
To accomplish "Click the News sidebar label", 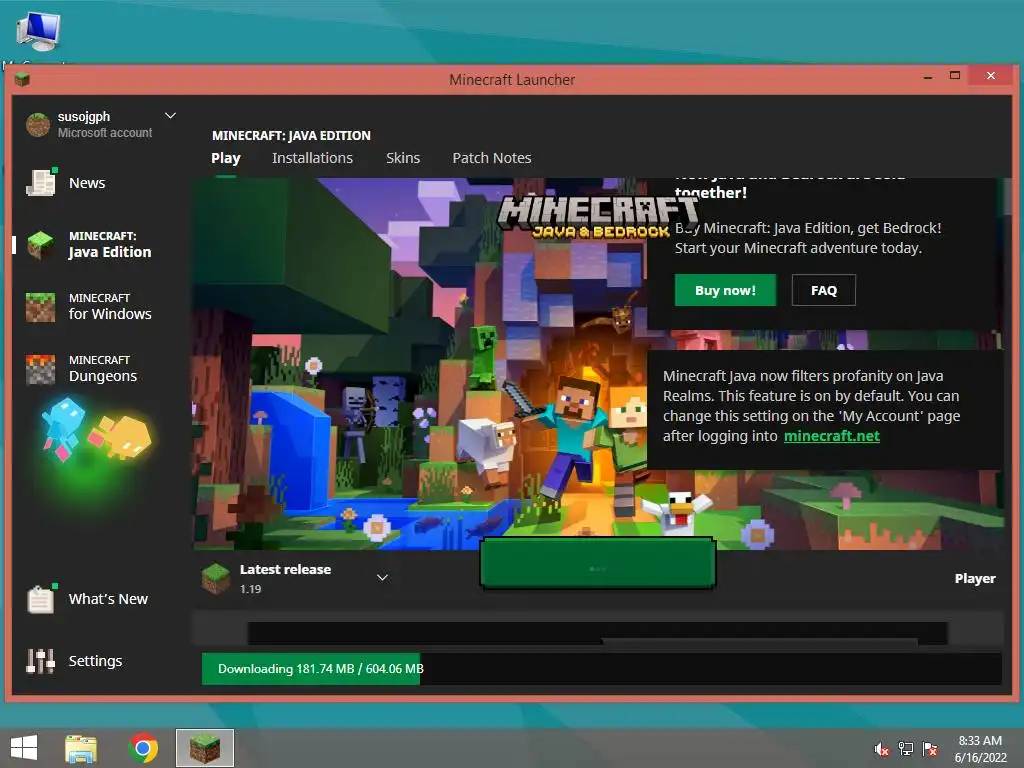I will (x=87, y=183).
